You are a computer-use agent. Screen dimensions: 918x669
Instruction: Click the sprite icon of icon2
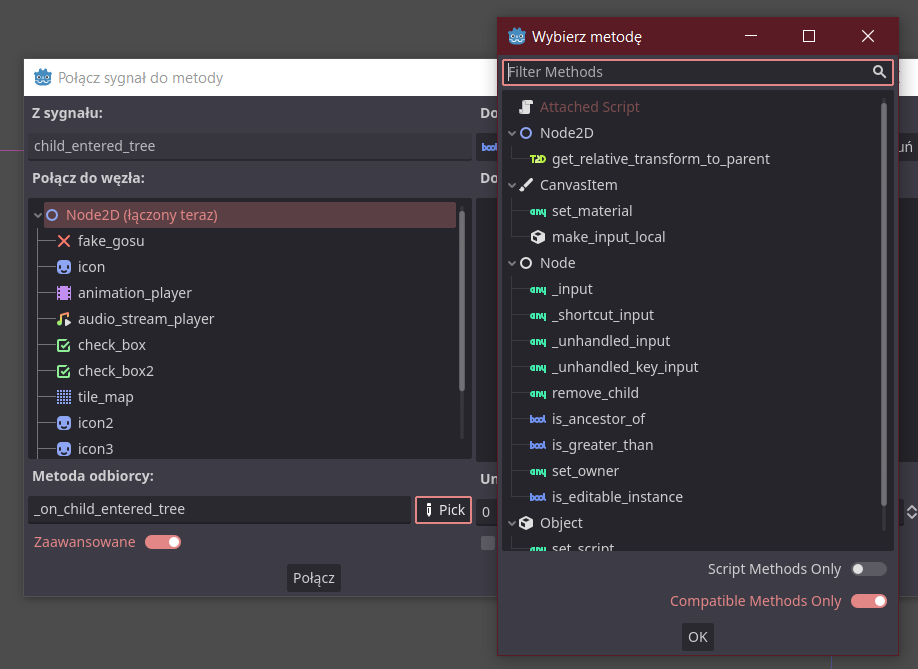[x=64, y=423]
